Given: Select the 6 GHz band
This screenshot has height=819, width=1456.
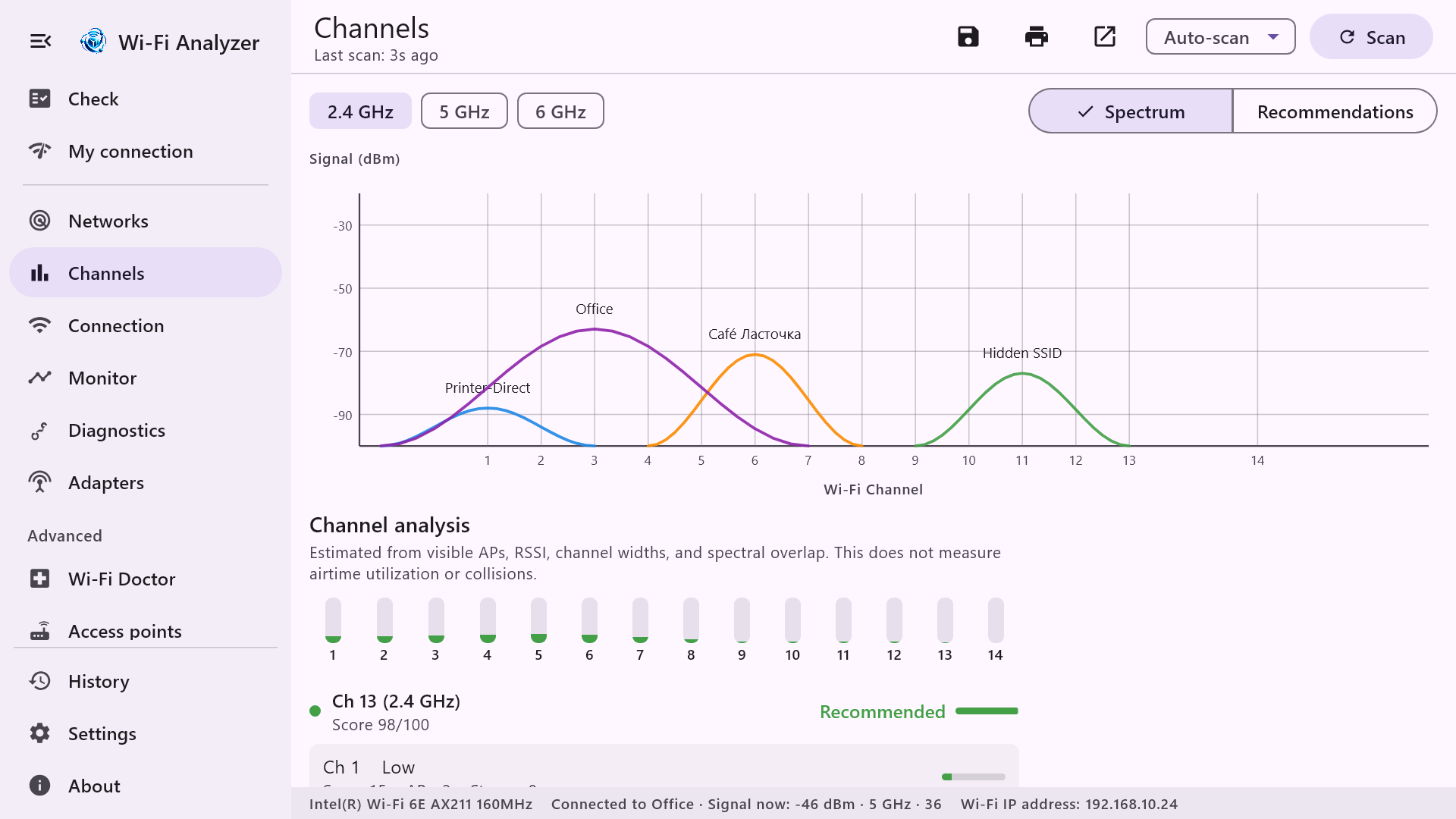Looking at the screenshot, I should (560, 111).
